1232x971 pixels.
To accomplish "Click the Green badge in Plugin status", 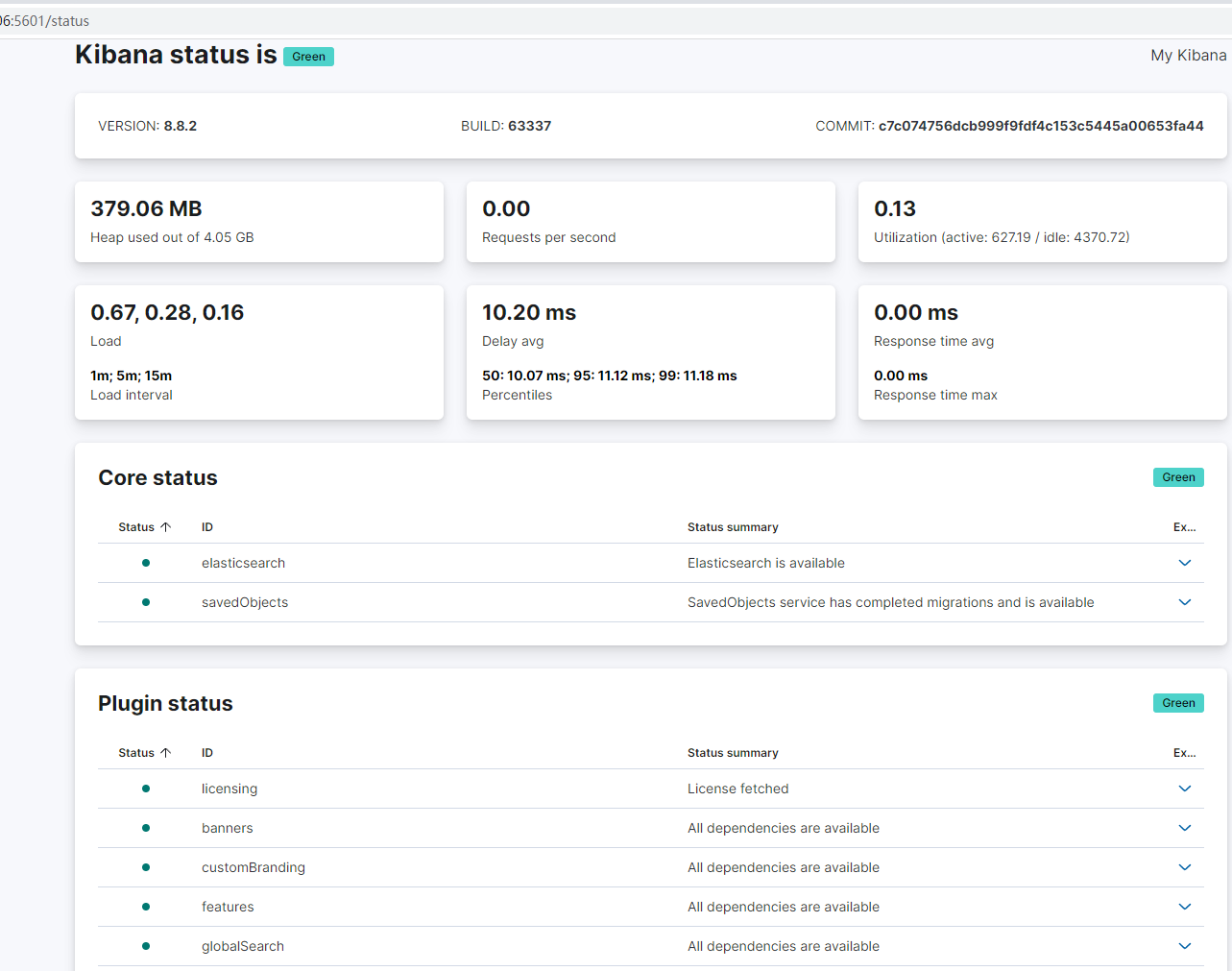I will pyautogui.click(x=1177, y=703).
